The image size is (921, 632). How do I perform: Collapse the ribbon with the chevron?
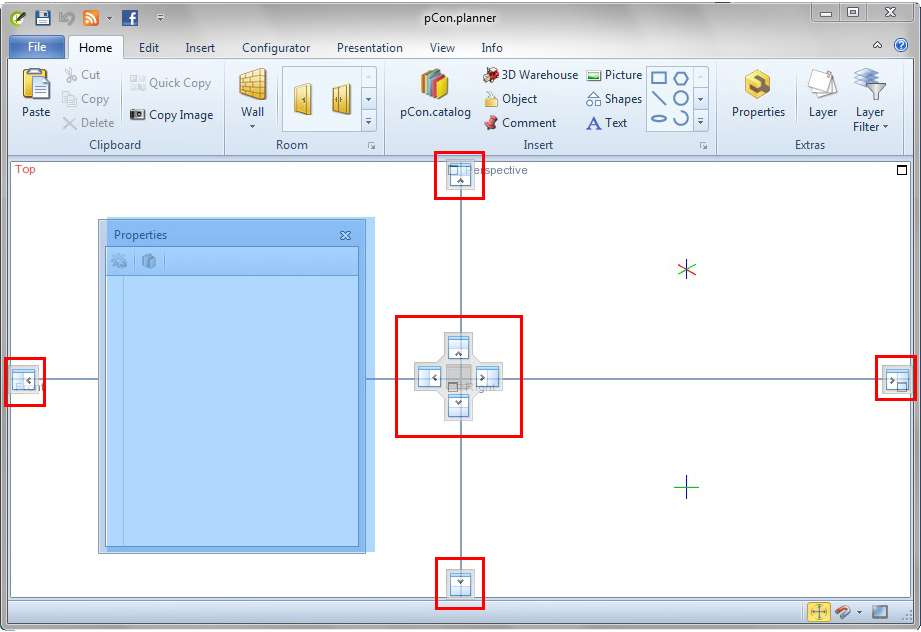tap(877, 45)
